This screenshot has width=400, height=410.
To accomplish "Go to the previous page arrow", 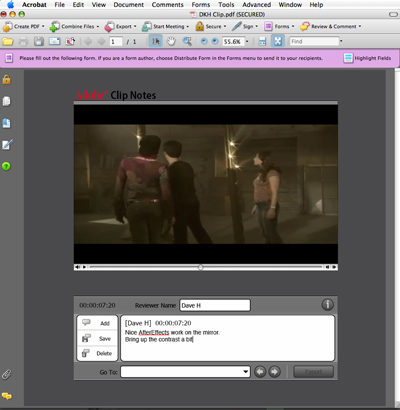I will [x=88, y=41].
